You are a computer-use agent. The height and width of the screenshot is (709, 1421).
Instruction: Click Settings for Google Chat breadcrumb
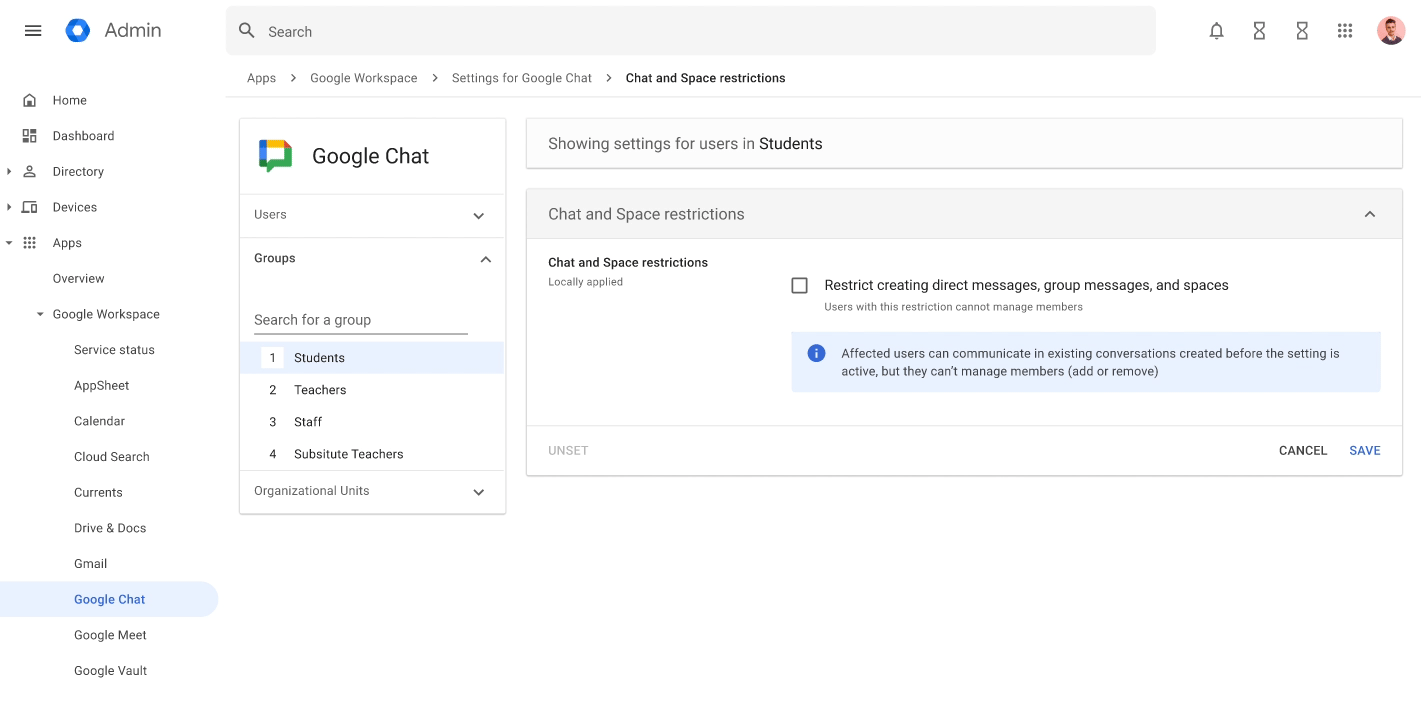point(522,78)
